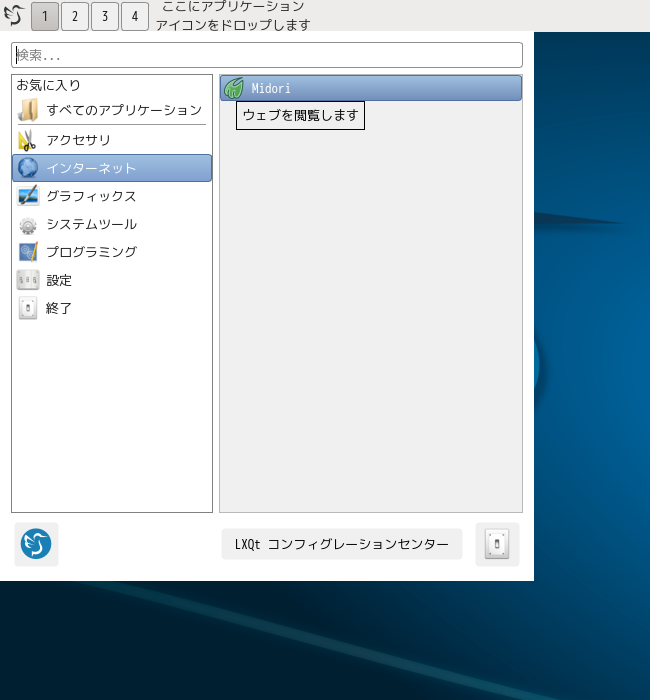Click the painting icon for グラフィックス

[x=28, y=196]
